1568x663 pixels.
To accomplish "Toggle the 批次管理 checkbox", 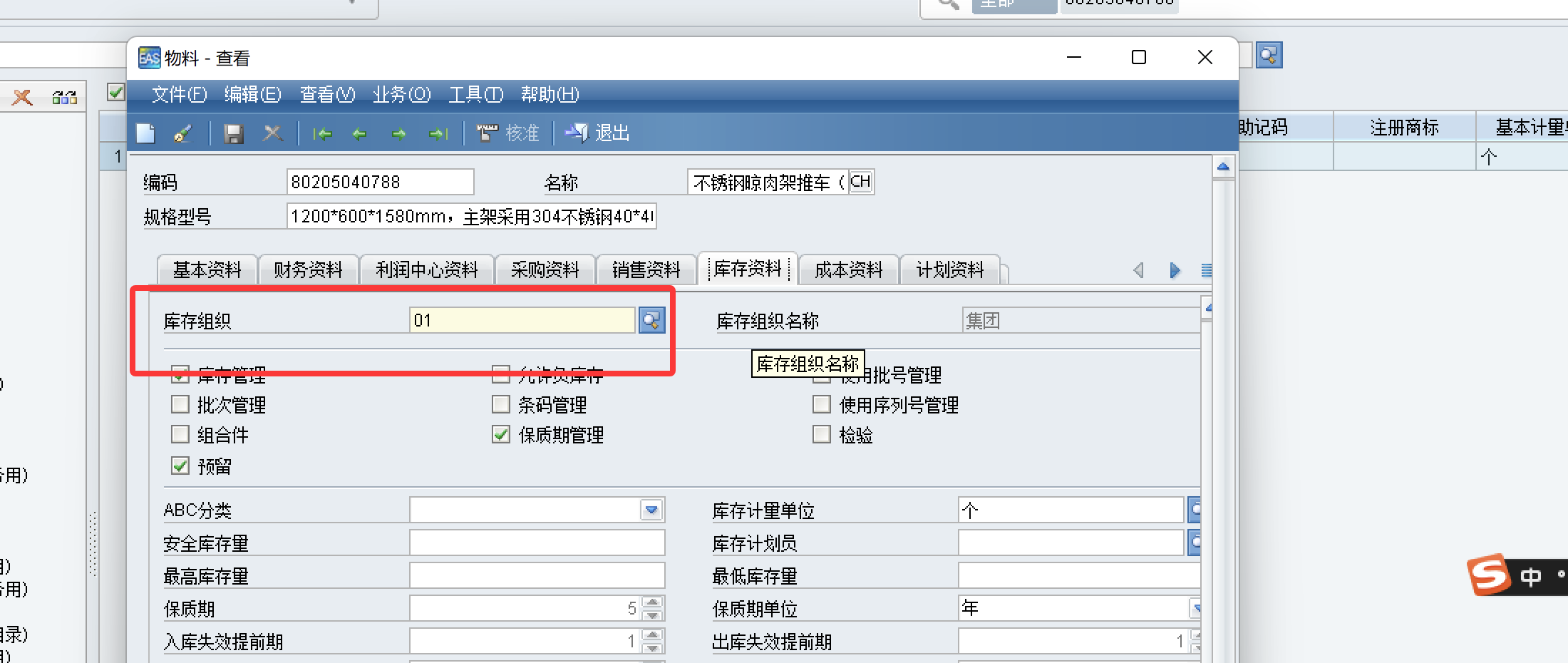I will 180,405.
